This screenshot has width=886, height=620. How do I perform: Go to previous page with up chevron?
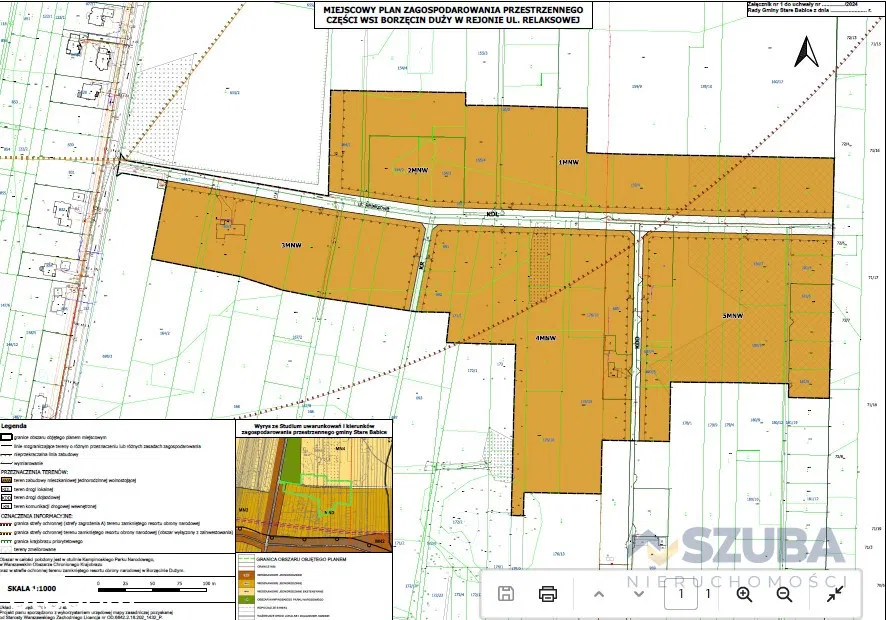(599, 593)
